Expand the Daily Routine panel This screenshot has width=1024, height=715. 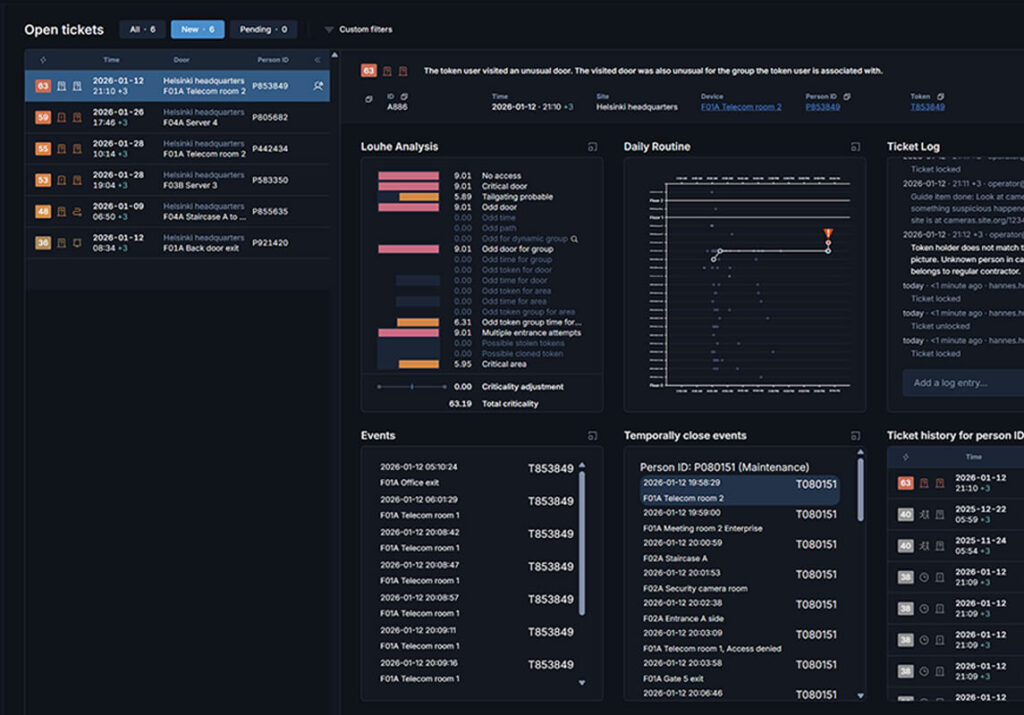pos(855,147)
